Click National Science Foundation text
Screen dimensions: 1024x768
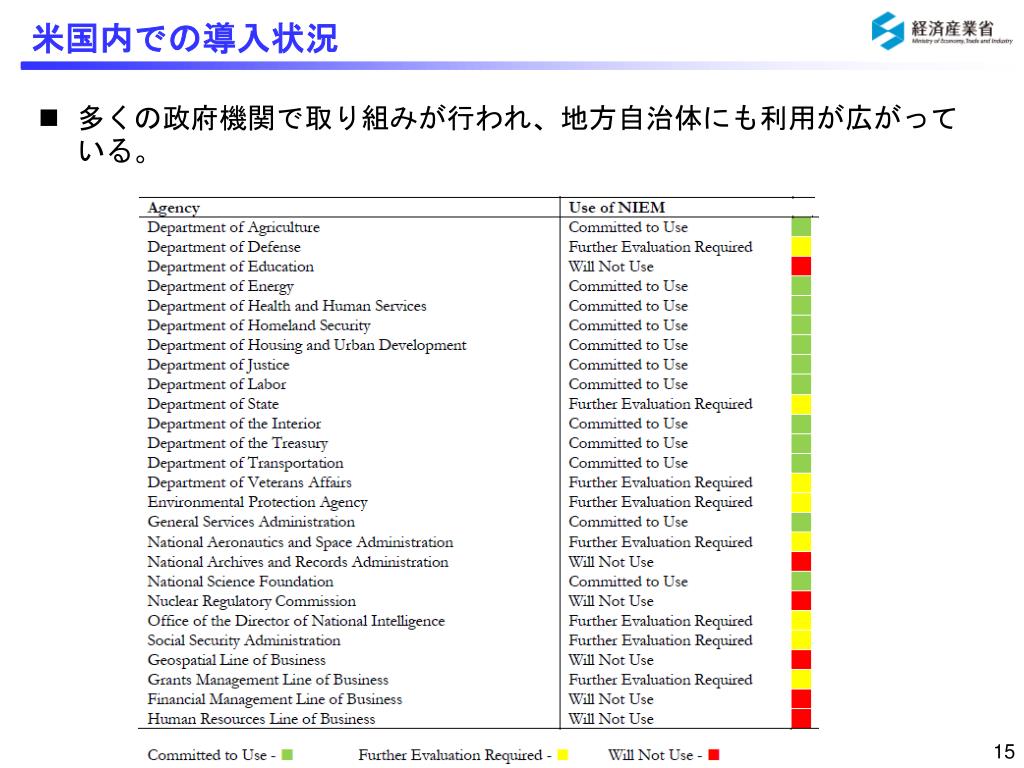(x=240, y=581)
